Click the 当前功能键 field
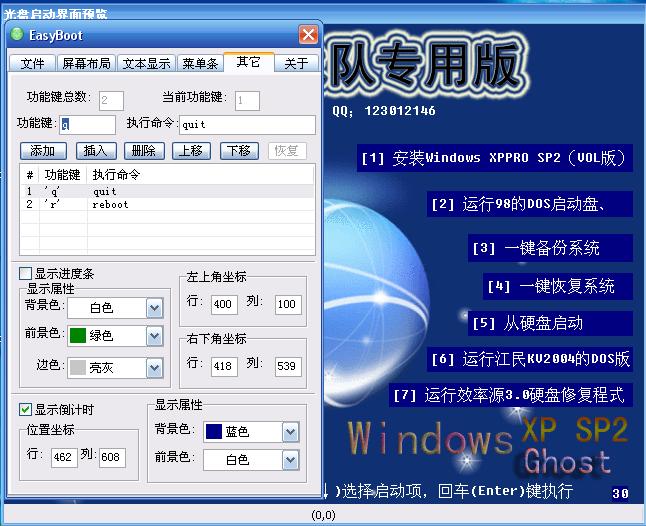 pyautogui.click(x=247, y=101)
